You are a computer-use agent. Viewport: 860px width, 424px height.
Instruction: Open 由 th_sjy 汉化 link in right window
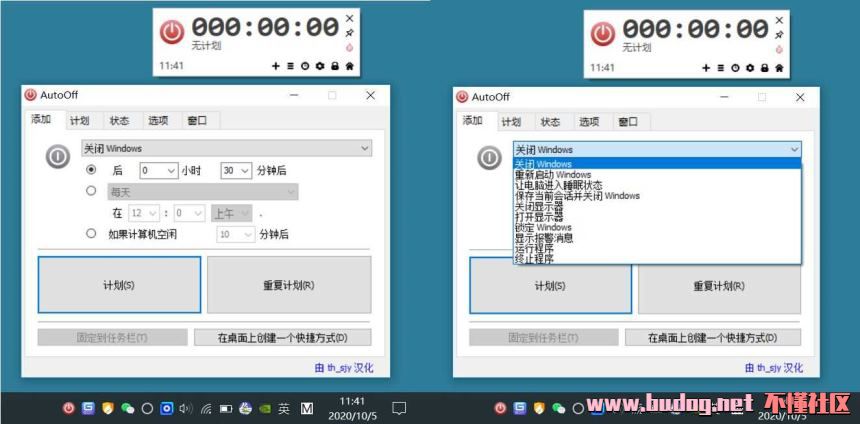click(x=774, y=368)
